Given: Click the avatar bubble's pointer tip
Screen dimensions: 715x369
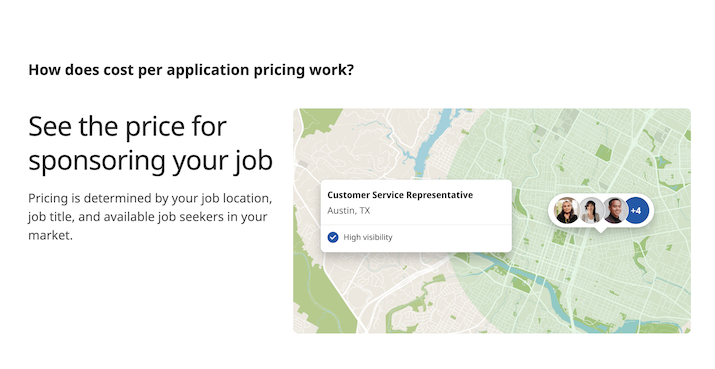Looking at the screenshot, I should [x=601, y=229].
